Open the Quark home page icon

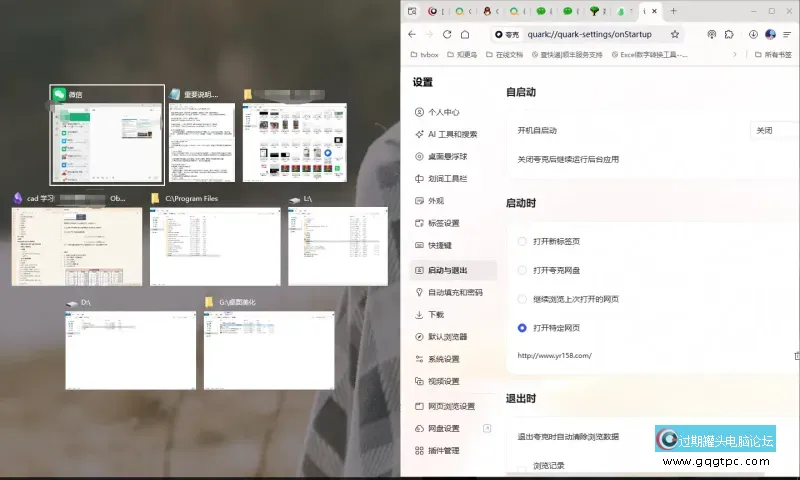coord(465,34)
